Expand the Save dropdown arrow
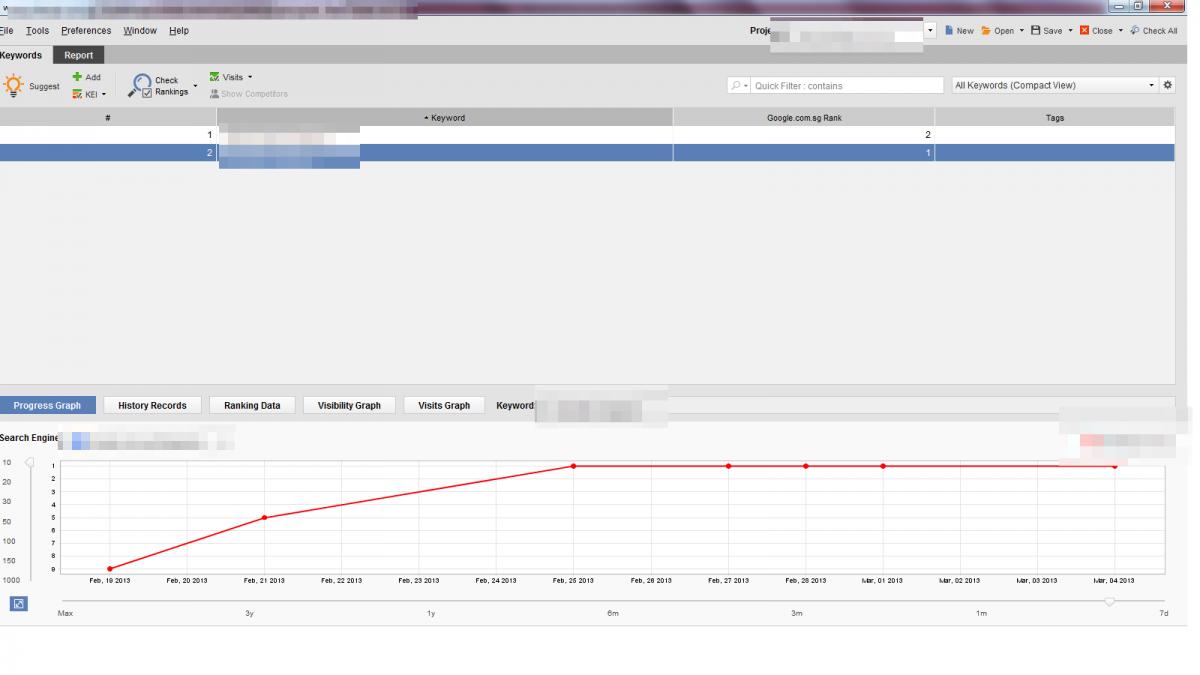 1070,31
